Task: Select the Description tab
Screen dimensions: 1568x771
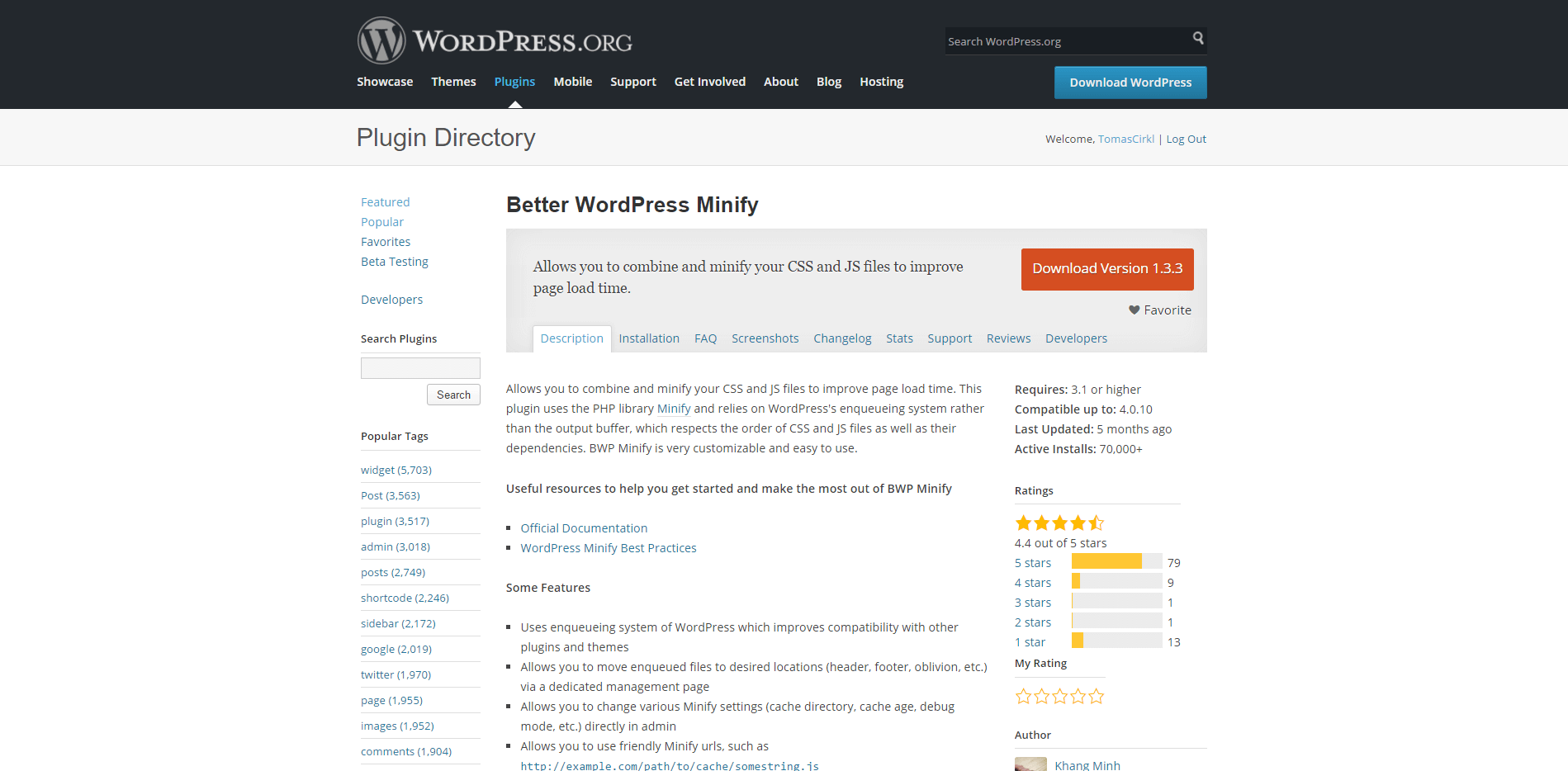Action: (572, 338)
